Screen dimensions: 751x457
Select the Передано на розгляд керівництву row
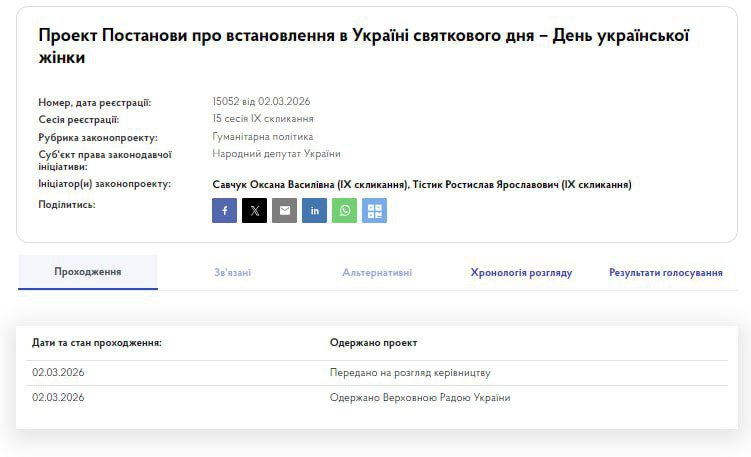(x=410, y=373)
